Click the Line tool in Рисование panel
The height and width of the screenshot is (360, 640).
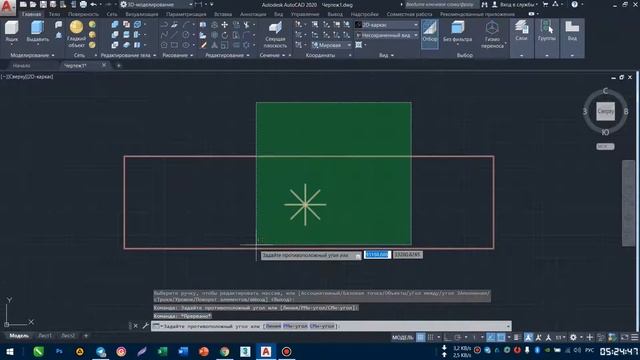pos(174,35)
